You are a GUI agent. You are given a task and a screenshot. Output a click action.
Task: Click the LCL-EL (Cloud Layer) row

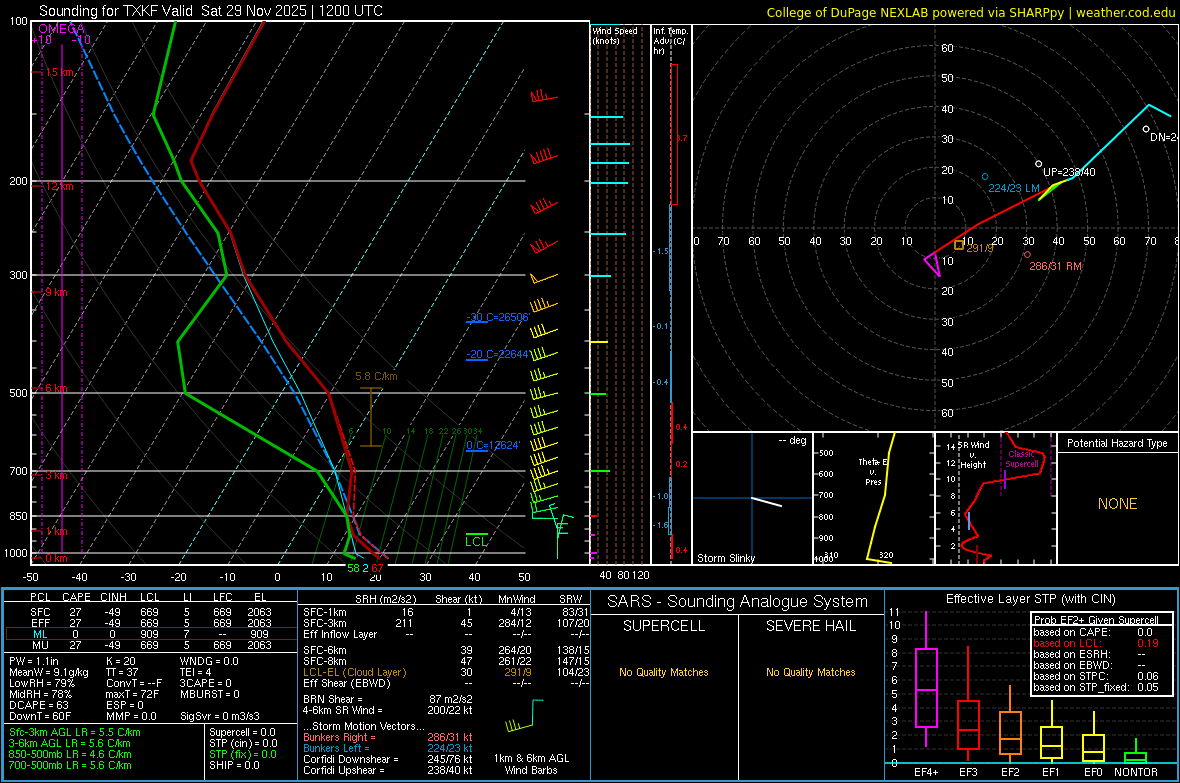pyautogui.click(x=446, y=672)
